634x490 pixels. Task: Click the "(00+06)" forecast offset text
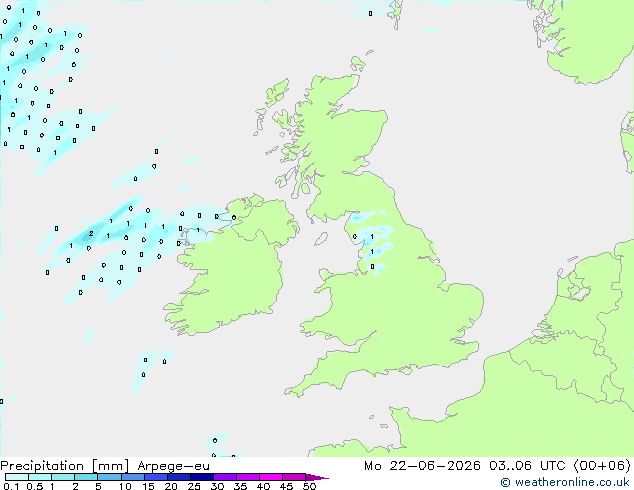pyautogui.click(x=602, y=466)
